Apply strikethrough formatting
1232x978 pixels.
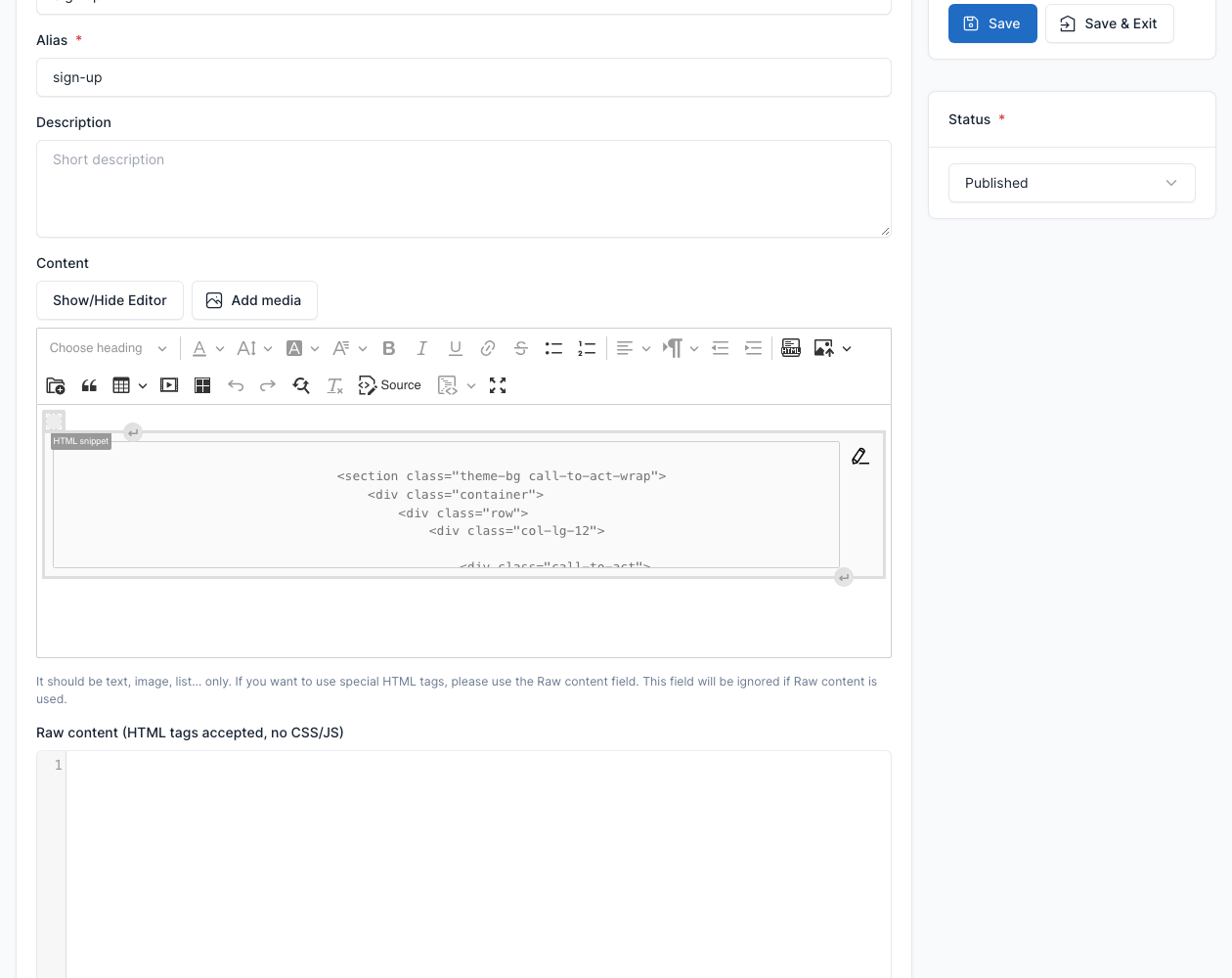click(521, 348)
